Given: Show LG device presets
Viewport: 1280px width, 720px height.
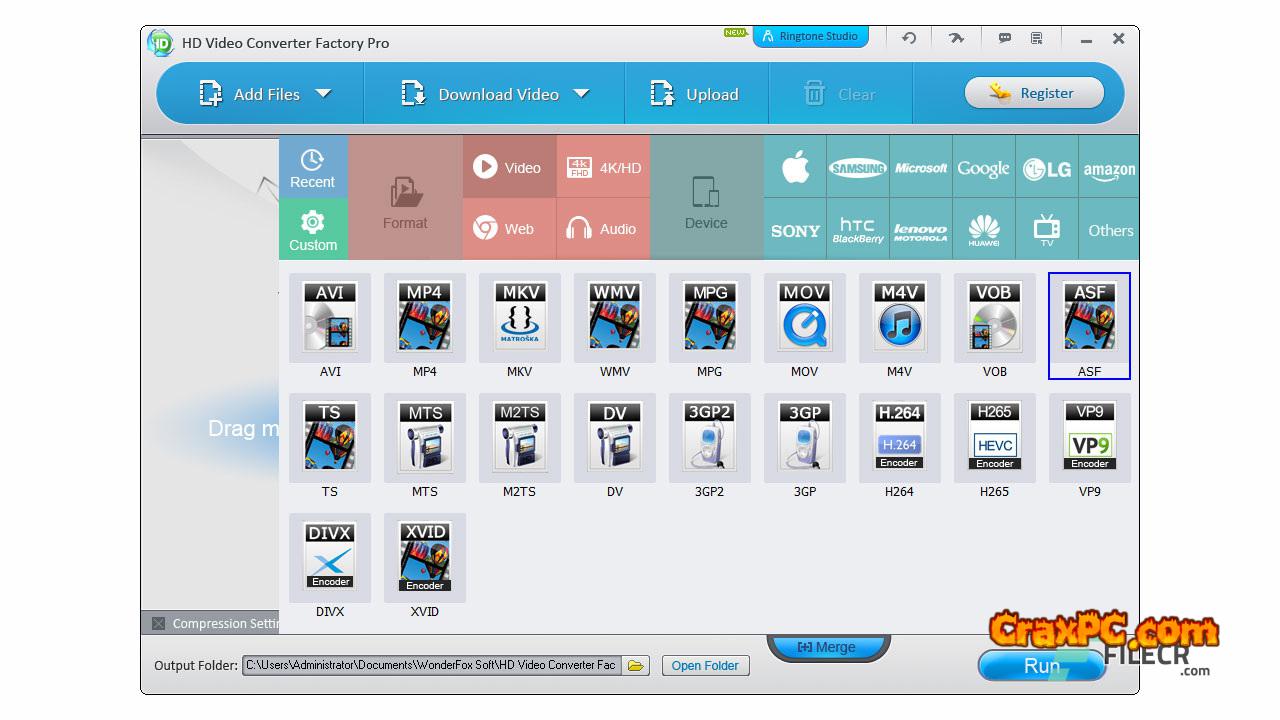Looking at the screenshot, I should point(1046,167).
